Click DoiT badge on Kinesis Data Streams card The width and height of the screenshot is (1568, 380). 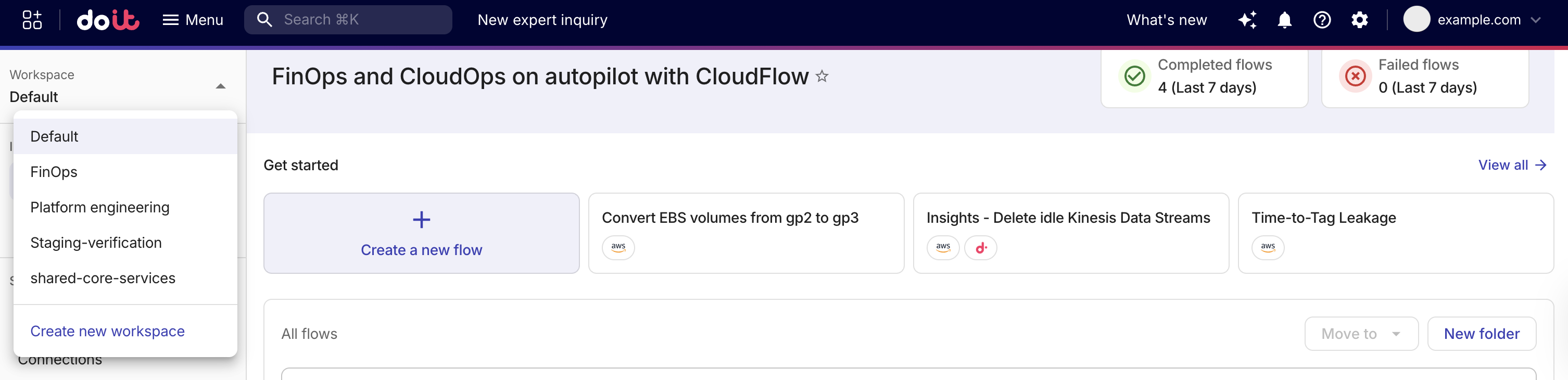pyautogui.click(x=981, y=247)
